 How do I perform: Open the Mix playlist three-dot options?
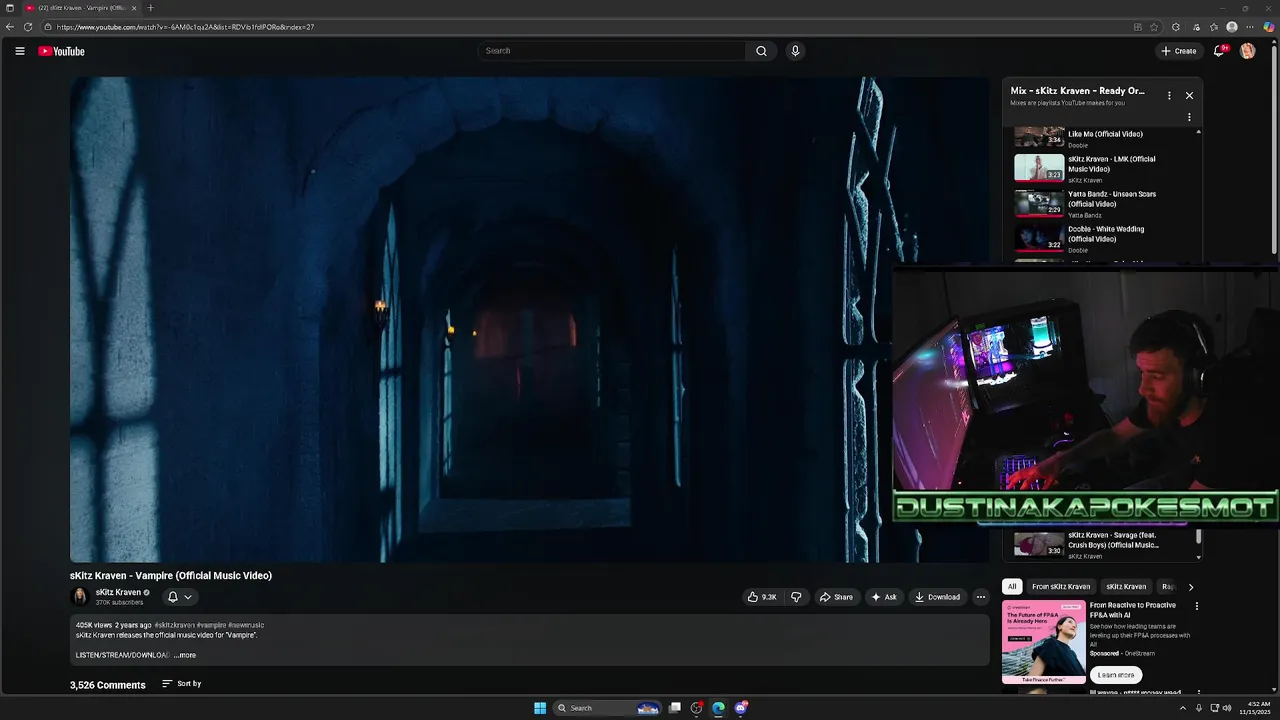[1169, 95]
